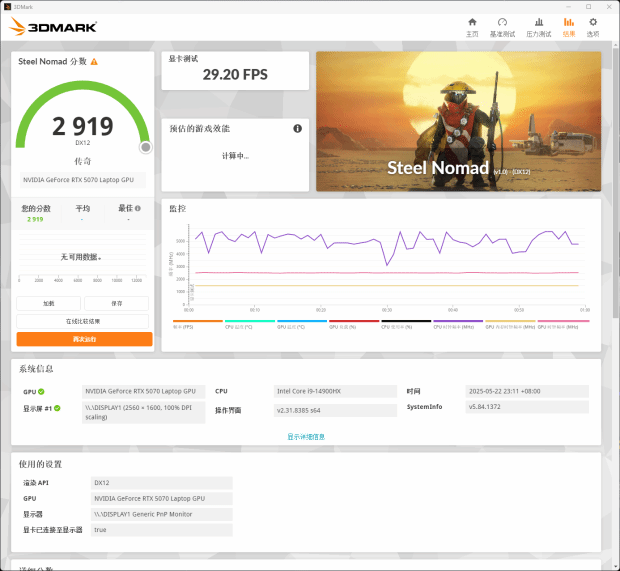This screenshot has width=620, height=571.
Task: Go to 基准测试 benchmarks tab
Action: 502,27
